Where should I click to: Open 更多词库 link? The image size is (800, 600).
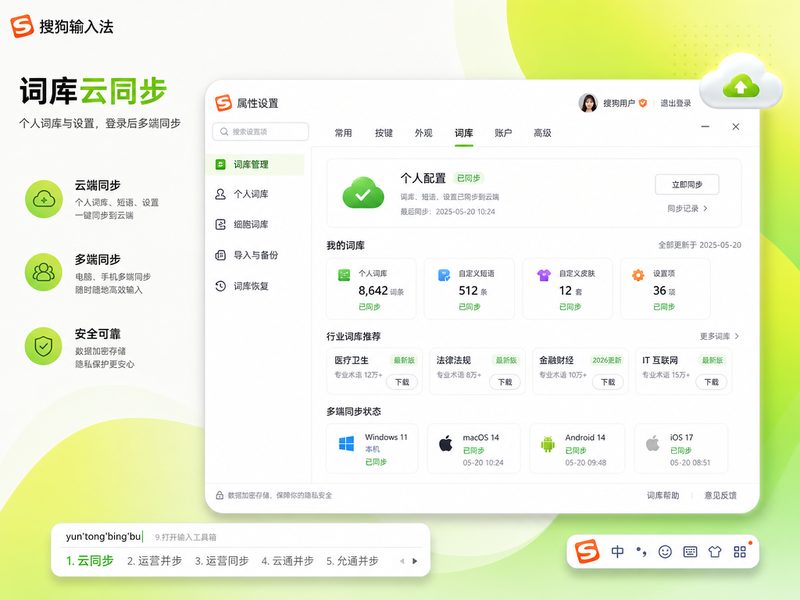tap(719, 336)
